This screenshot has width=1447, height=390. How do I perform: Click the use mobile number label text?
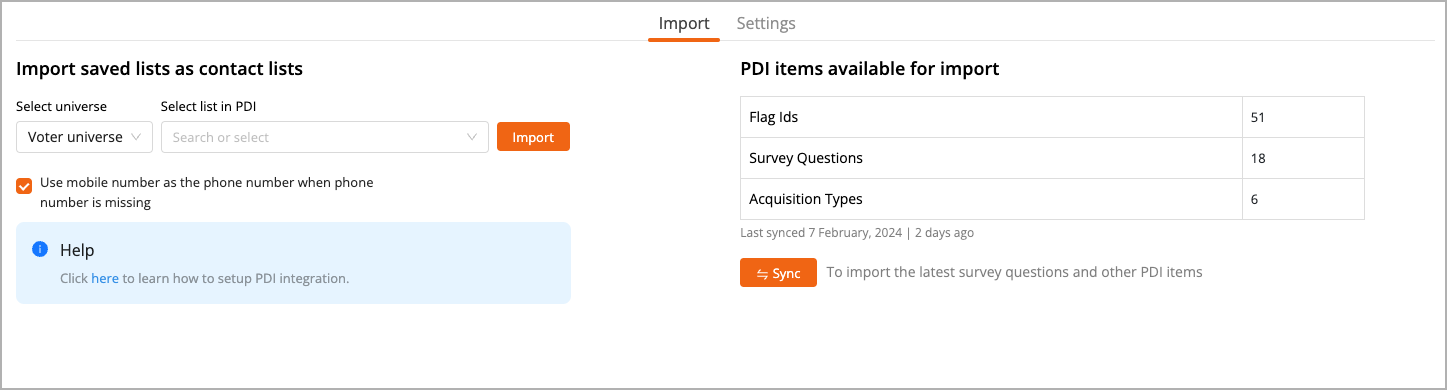(207, 193)
